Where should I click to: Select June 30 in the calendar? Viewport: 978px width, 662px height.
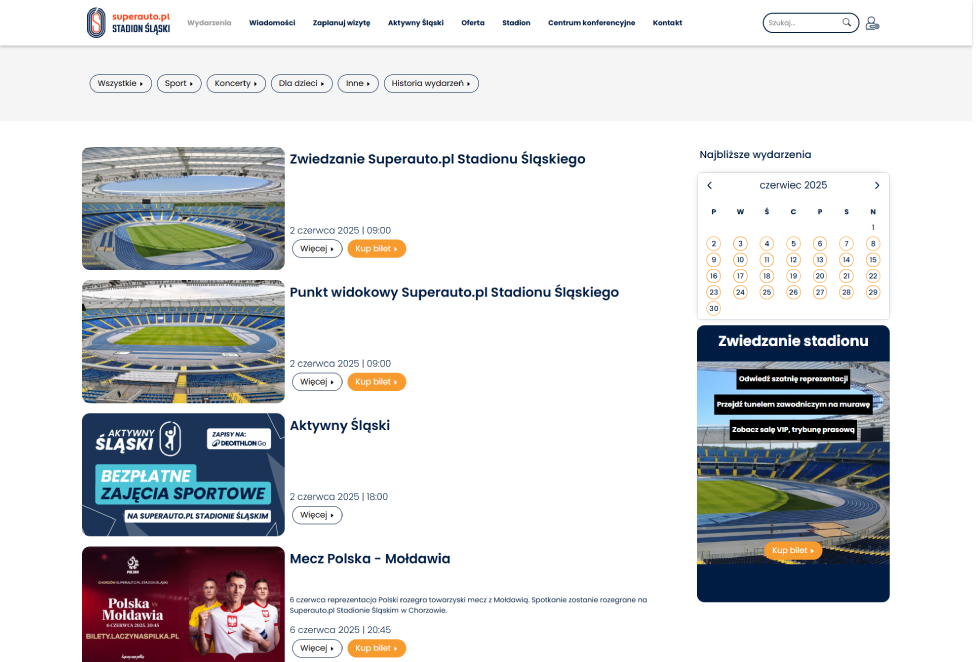[713, 308]
